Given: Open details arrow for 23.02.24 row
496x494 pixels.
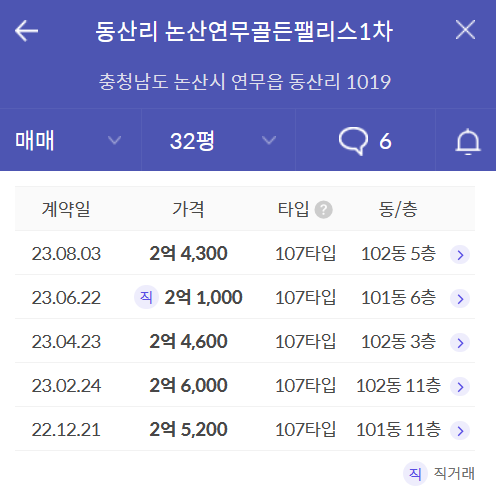Looking at the screenshot, I should click(x=460, y=387).
